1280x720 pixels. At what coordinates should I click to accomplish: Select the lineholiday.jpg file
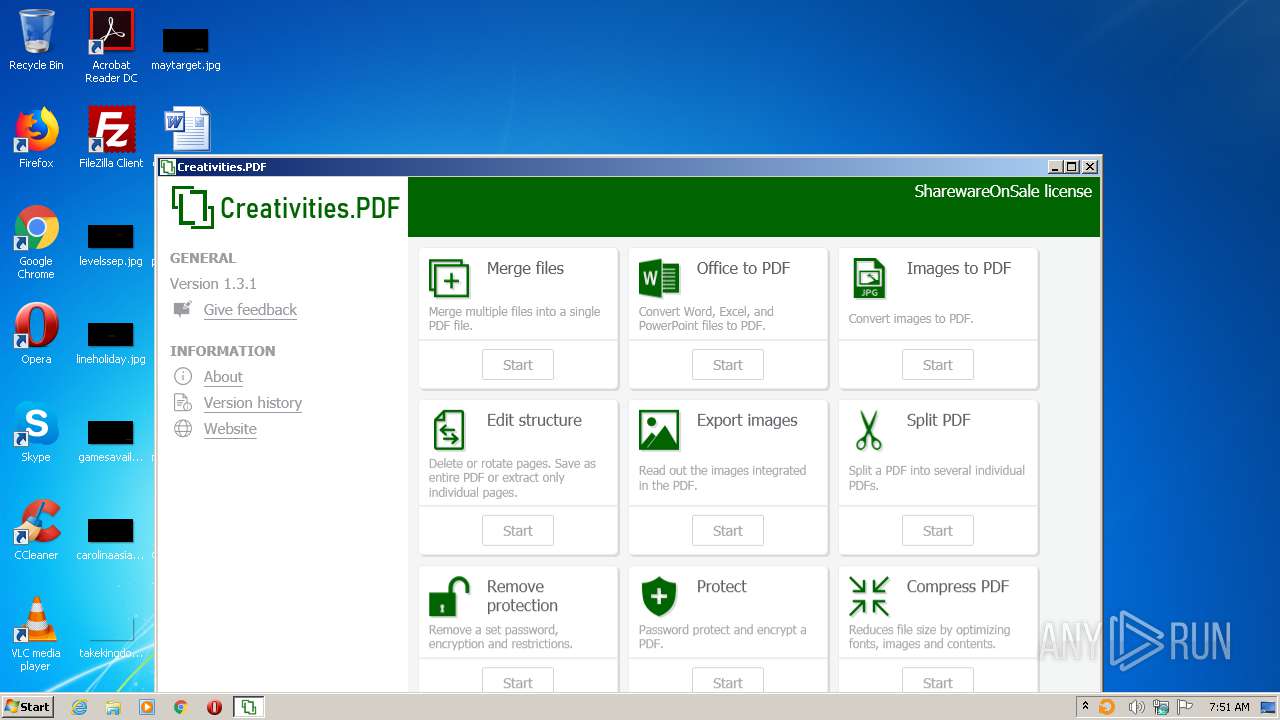point(111,343)
